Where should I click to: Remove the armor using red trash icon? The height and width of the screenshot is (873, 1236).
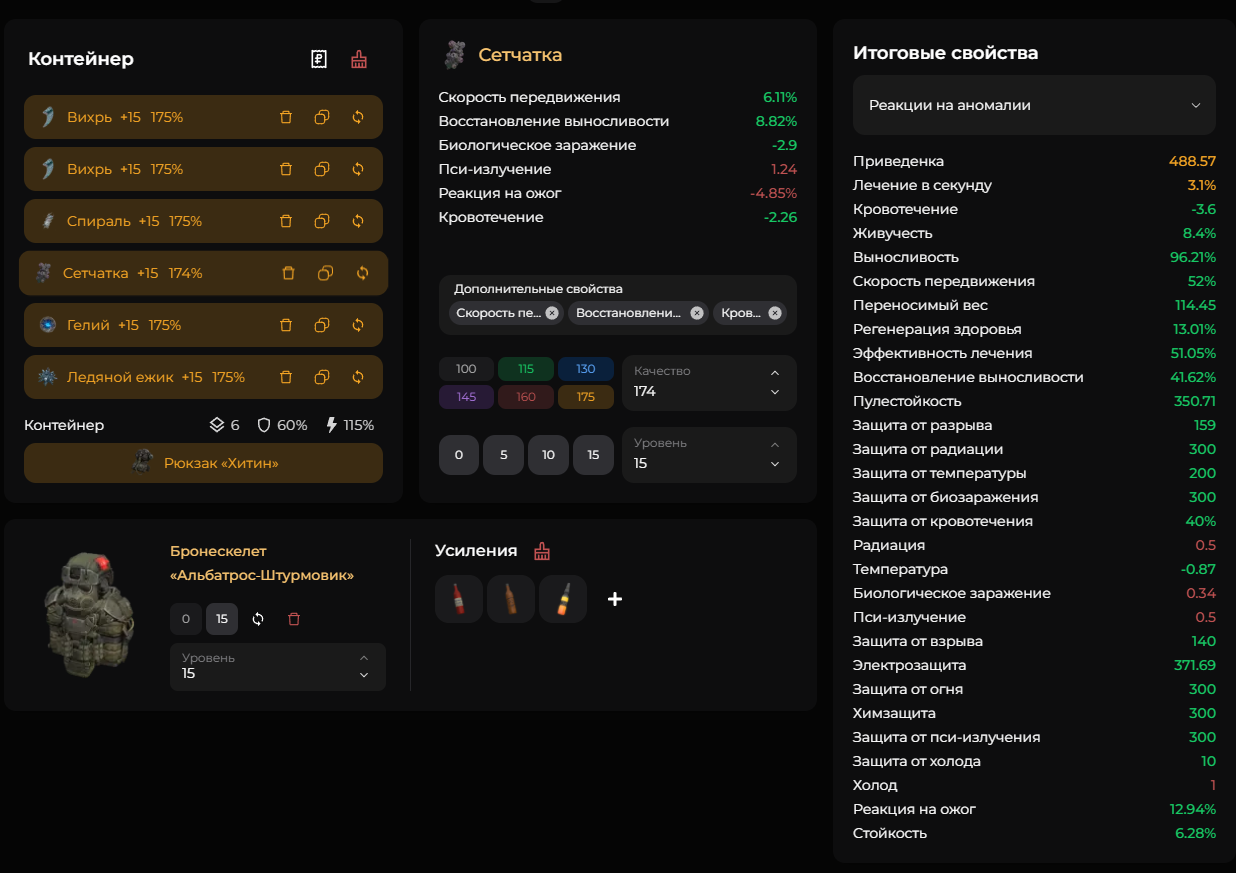coord(294,619)
